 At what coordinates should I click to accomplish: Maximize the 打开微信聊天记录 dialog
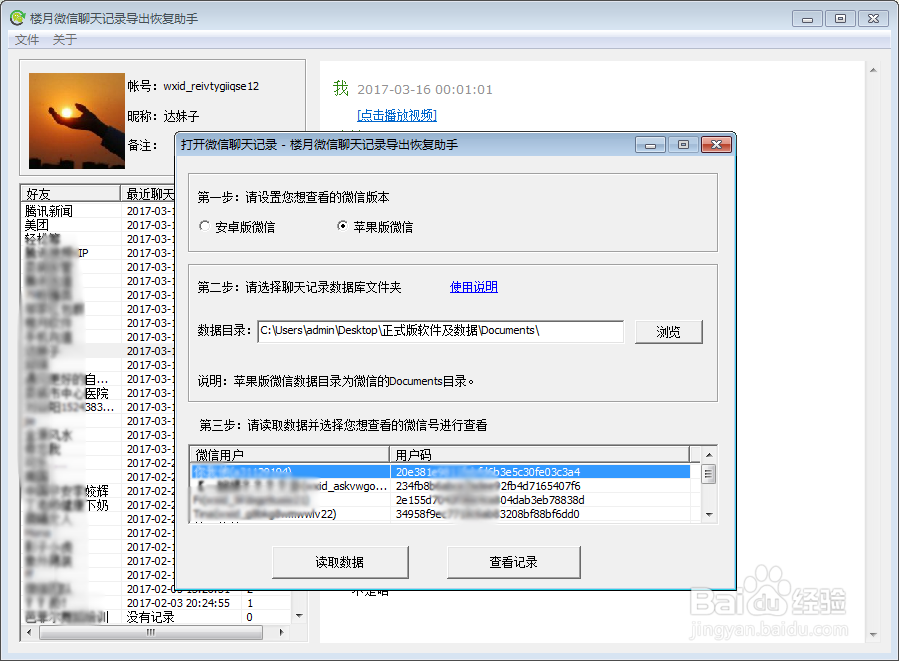(683, 144)
